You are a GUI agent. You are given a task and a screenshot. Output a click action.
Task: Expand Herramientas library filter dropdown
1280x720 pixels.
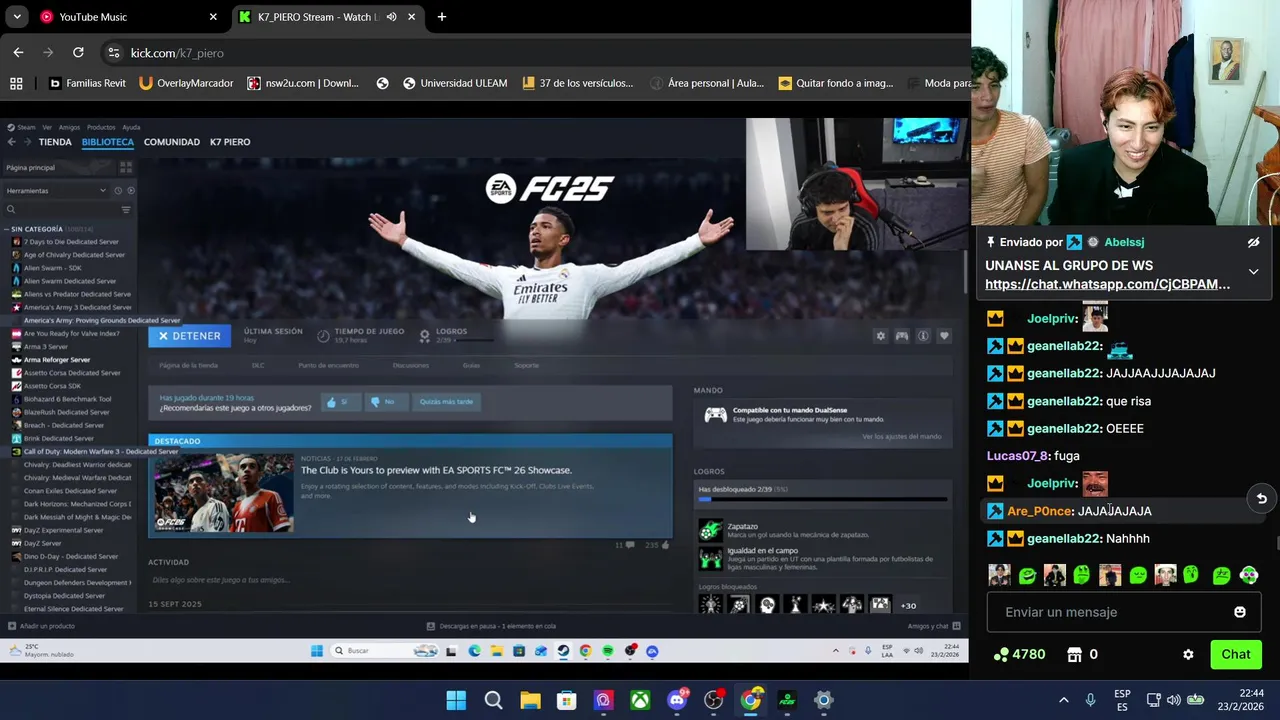click(55, 190)
